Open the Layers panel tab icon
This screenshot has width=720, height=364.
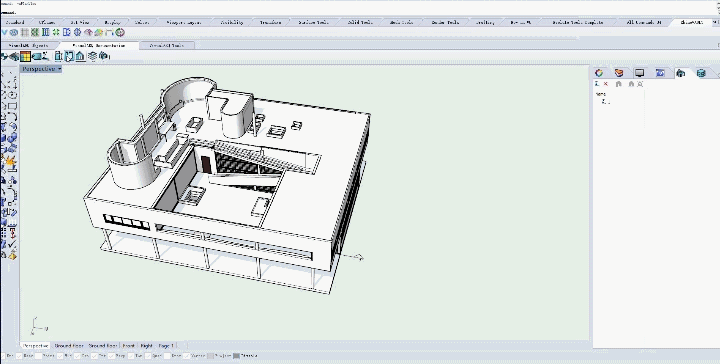tap(619, 73)
